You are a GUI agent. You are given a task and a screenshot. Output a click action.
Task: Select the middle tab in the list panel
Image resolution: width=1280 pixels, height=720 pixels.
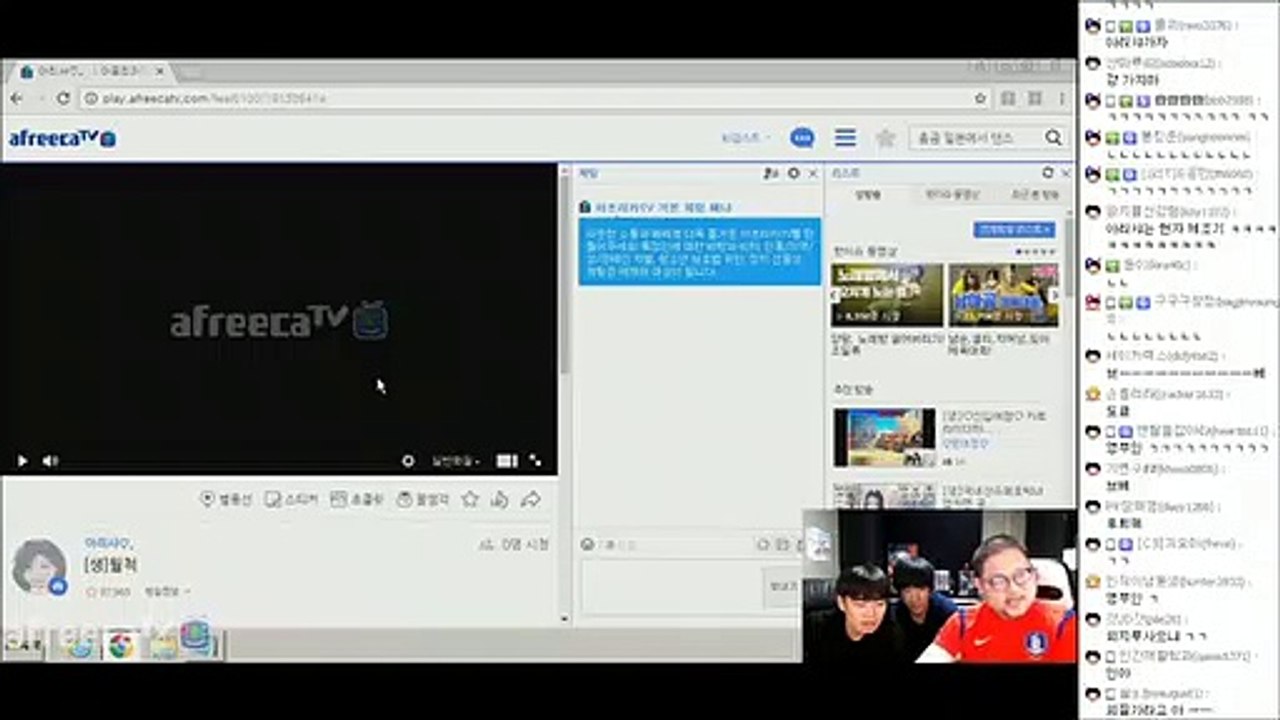[951, 194]
